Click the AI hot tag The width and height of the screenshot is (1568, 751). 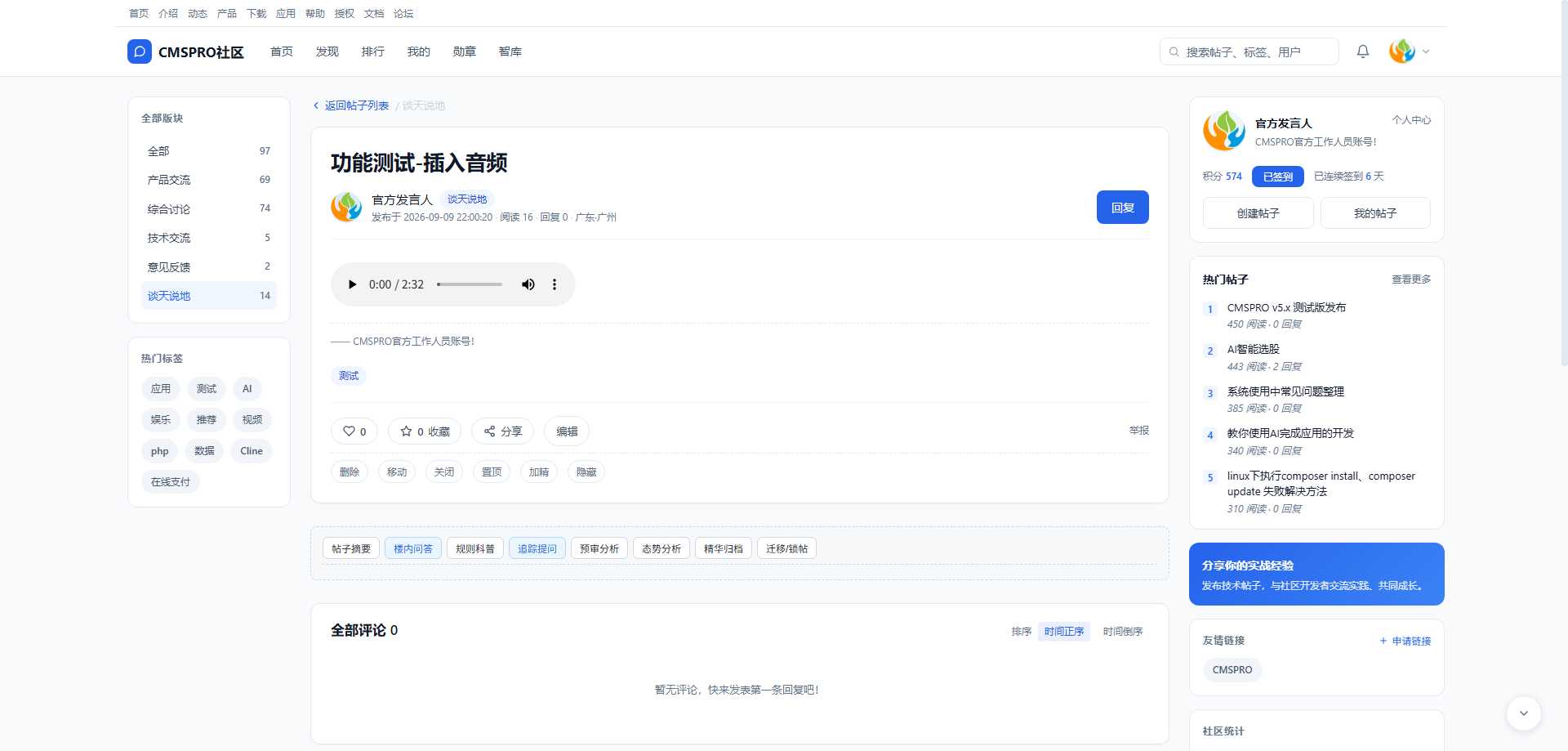tap(247, 389)
